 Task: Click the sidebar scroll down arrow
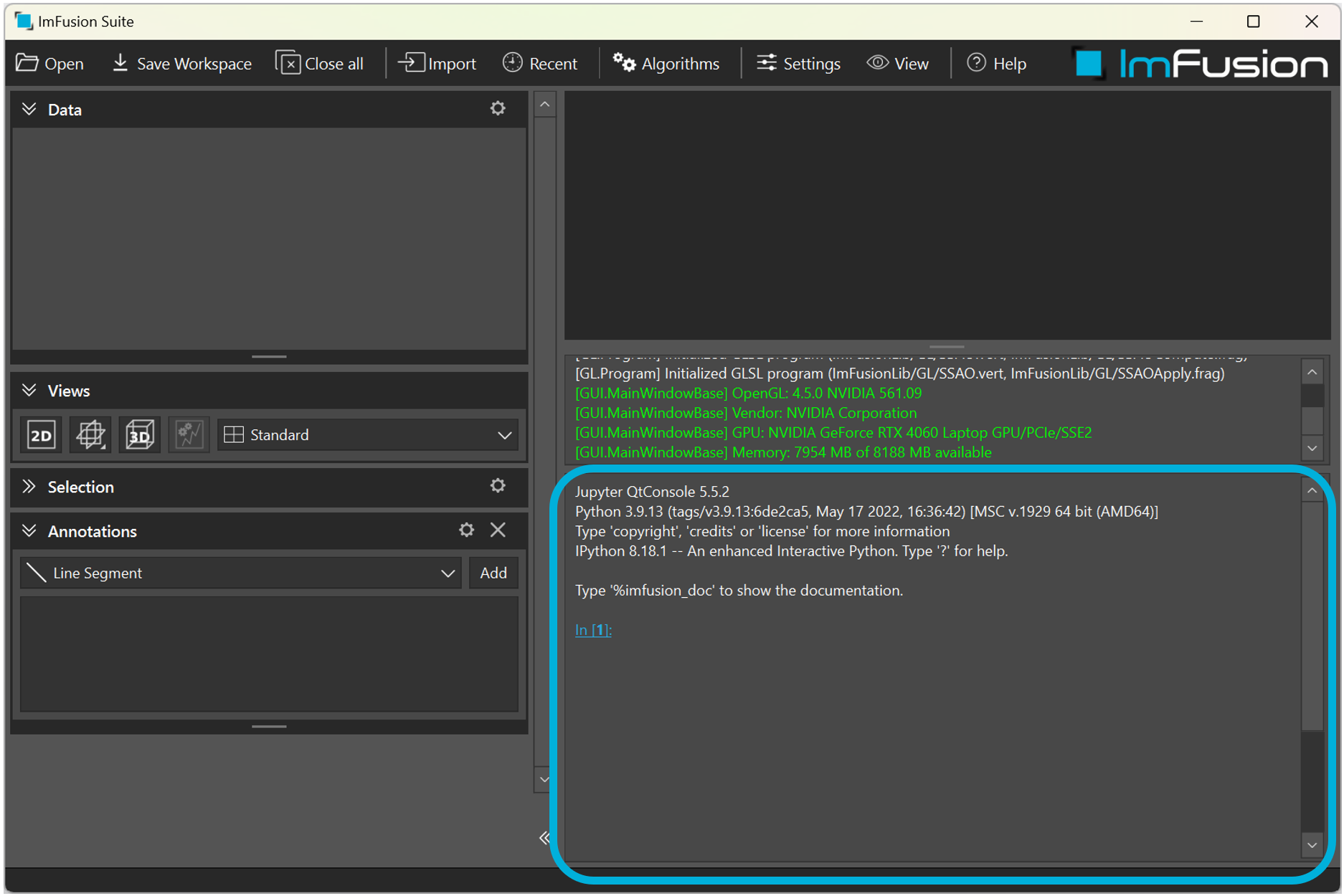coord(545,780)
